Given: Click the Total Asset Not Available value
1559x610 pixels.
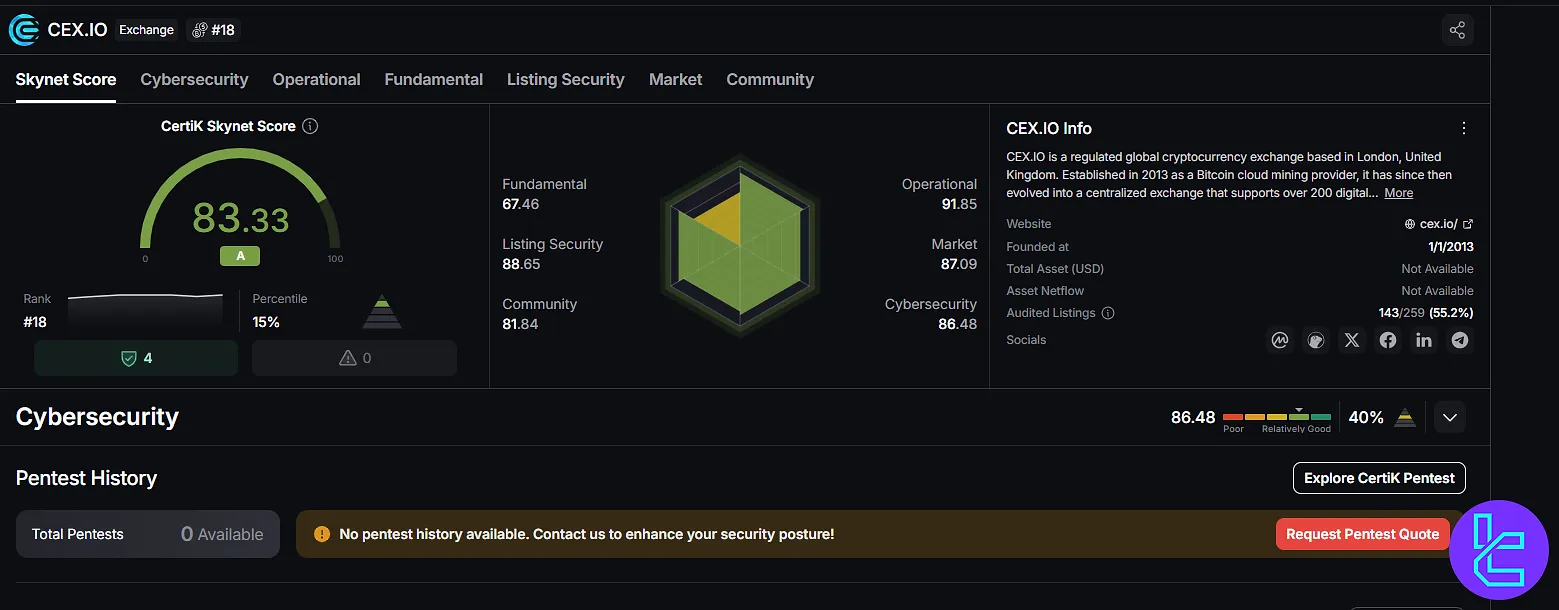Looking at the screenshot, I should tap(1437, 269).
